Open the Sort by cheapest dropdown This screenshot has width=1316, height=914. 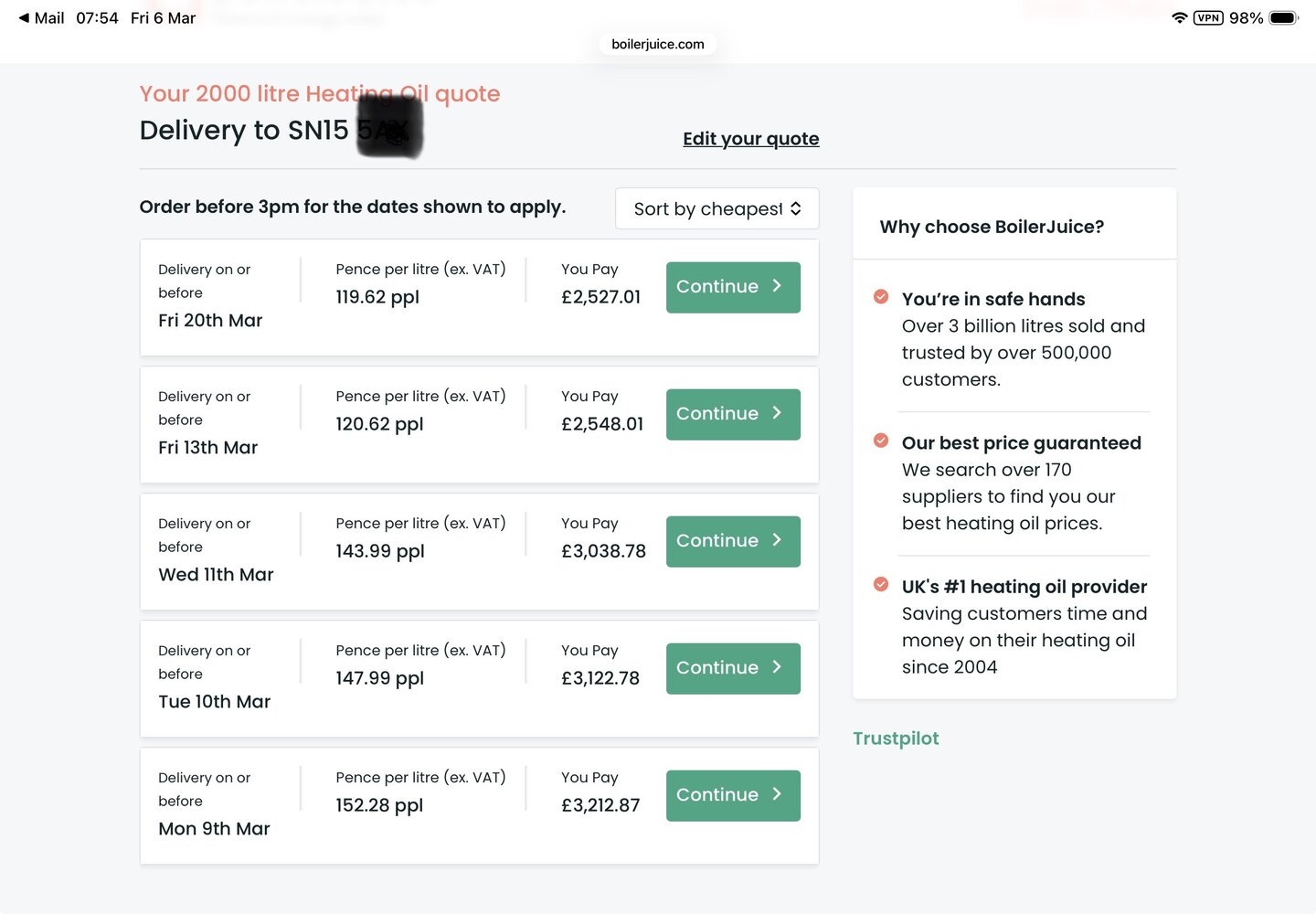[708, 209]
